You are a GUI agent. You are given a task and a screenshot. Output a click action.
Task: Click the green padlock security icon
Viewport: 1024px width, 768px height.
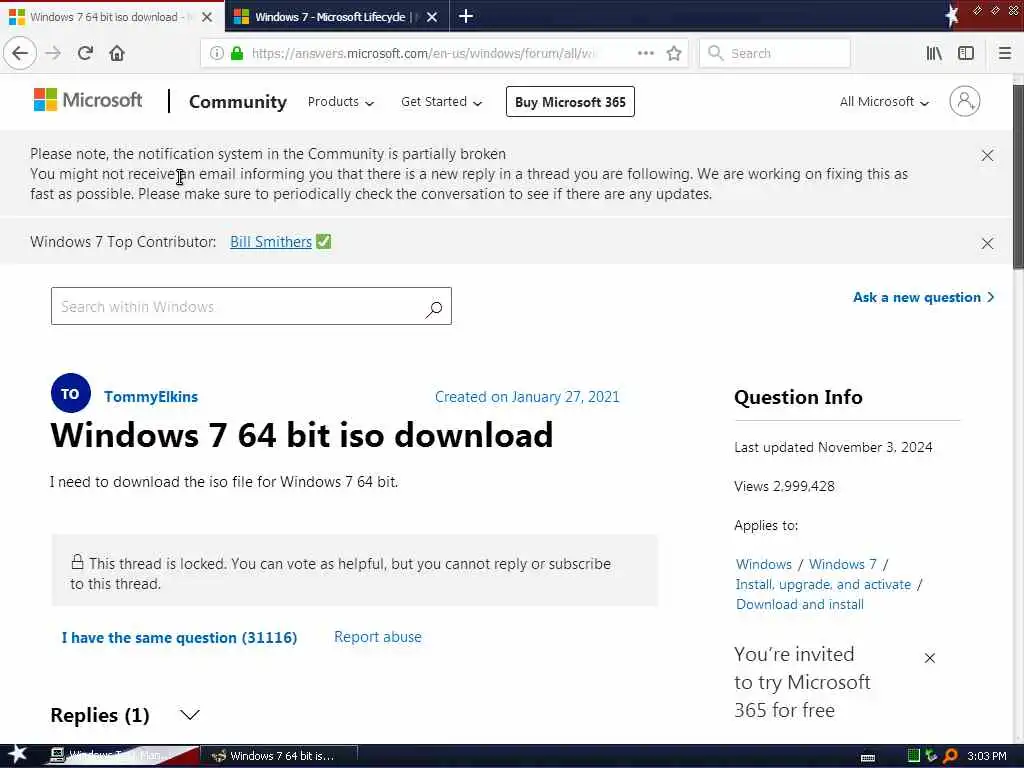[x=237, y=53]
